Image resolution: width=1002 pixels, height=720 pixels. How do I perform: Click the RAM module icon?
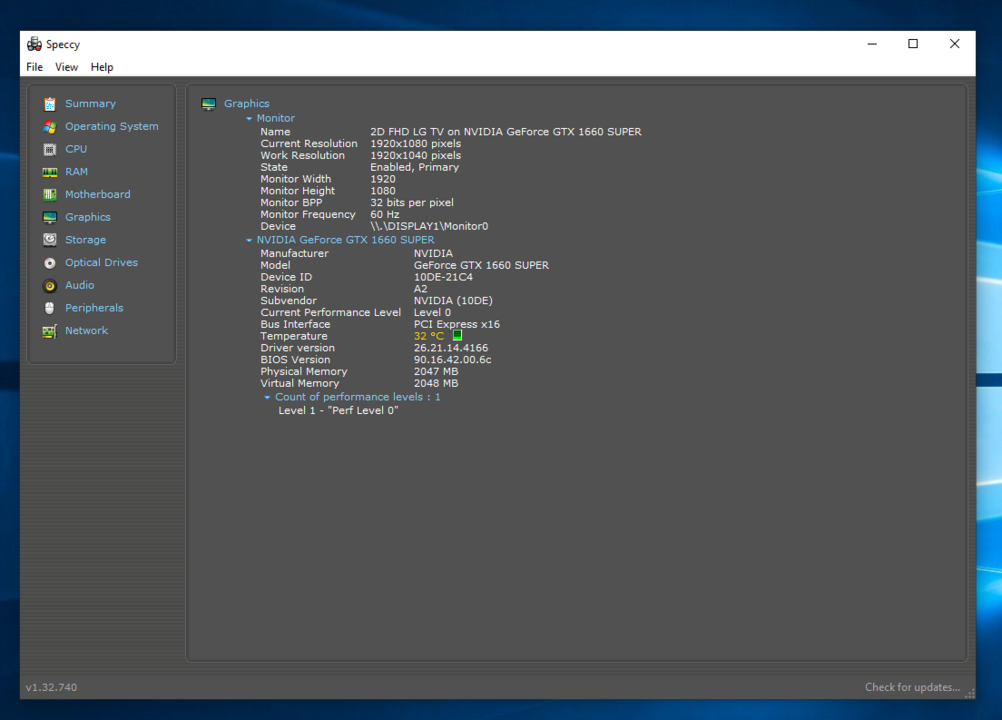(50, 172)
